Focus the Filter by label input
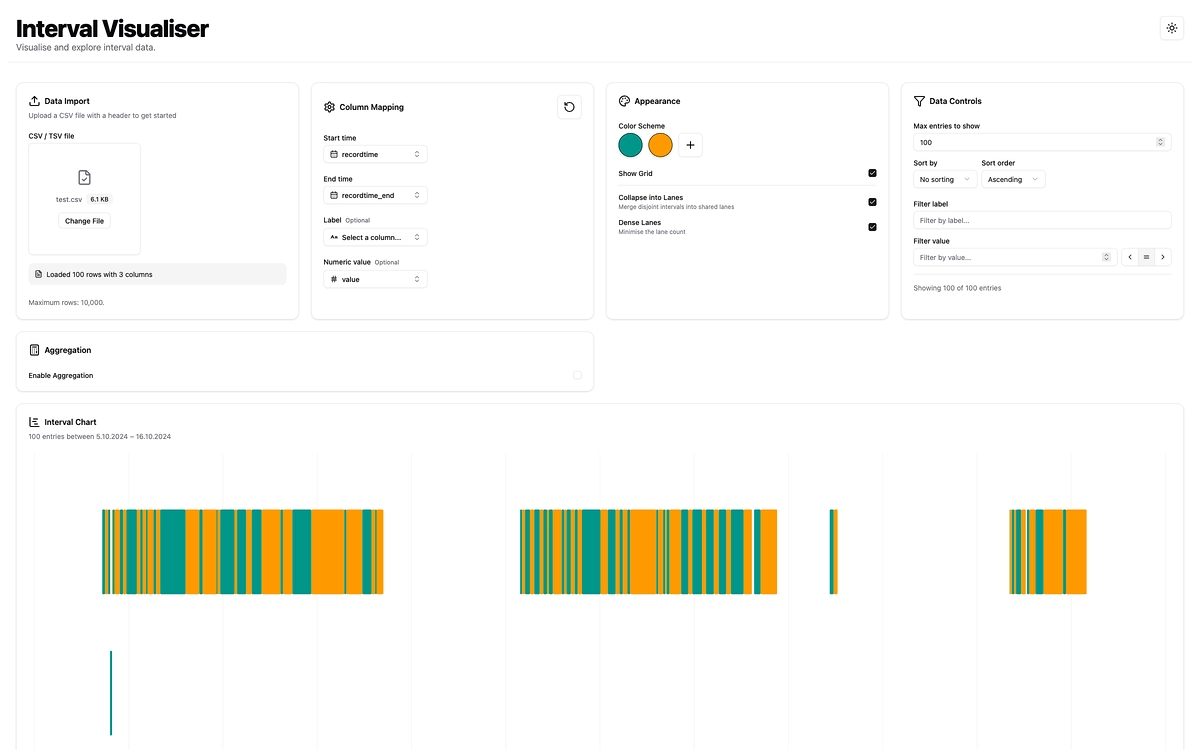This screenshot has height=750, width=1200. (x=1042, y=220)
